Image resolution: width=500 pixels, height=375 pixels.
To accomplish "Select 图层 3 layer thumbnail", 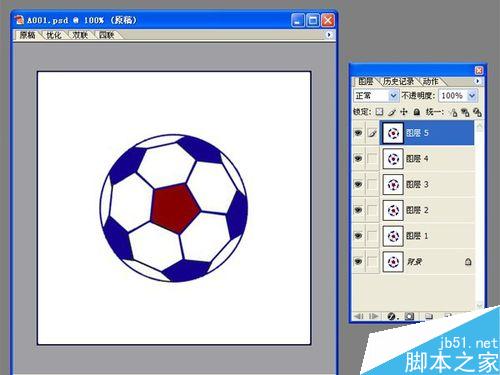I will pos(393,184).
